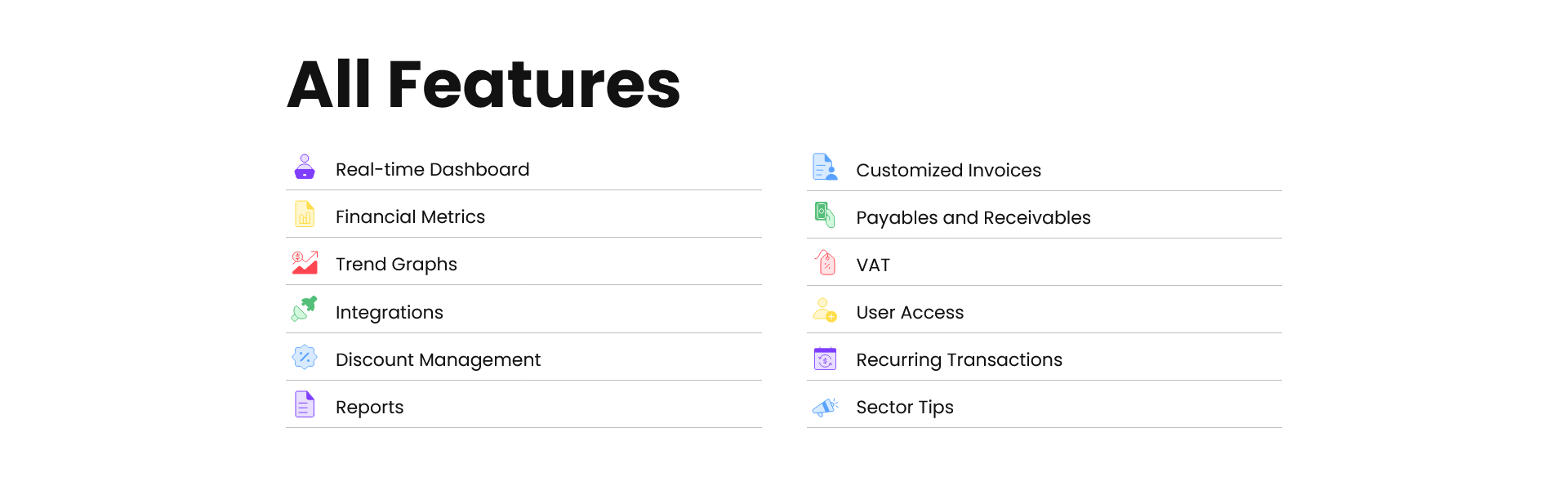
Task: Open the Real-time Dashboard feature link
Action: click(x=432, y=169)
